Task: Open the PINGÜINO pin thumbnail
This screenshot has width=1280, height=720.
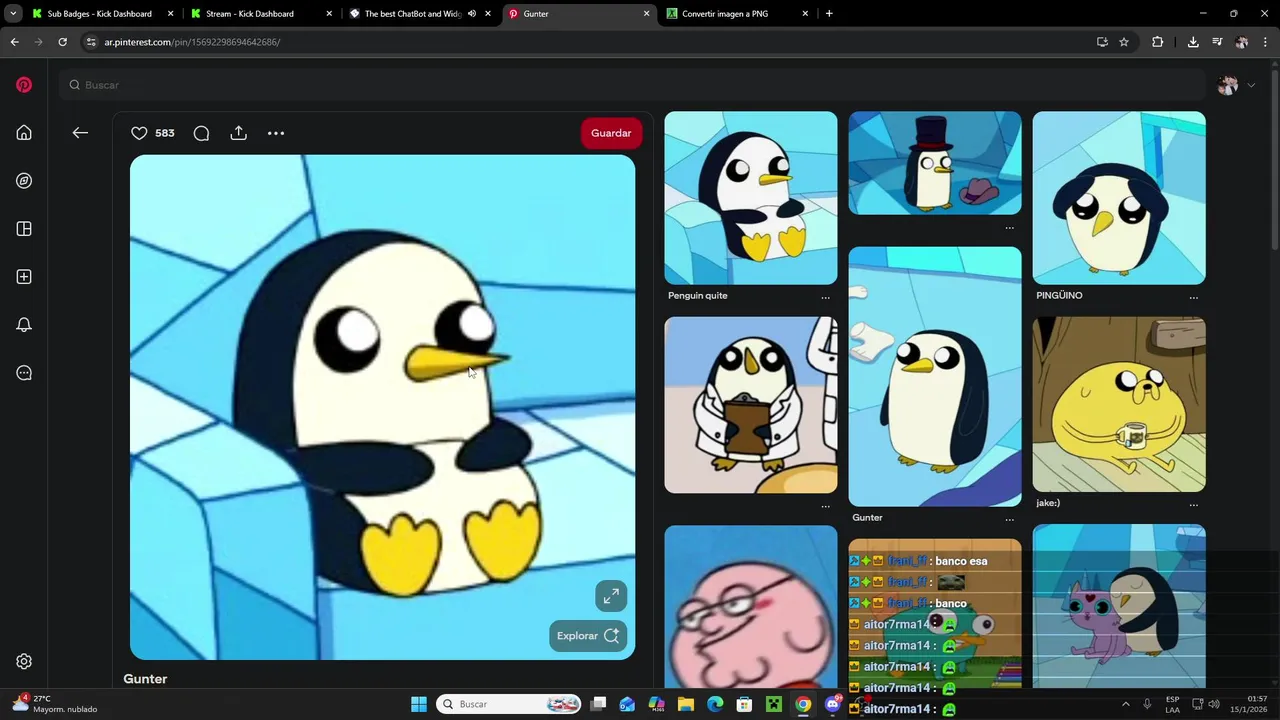Action: 1119,198
